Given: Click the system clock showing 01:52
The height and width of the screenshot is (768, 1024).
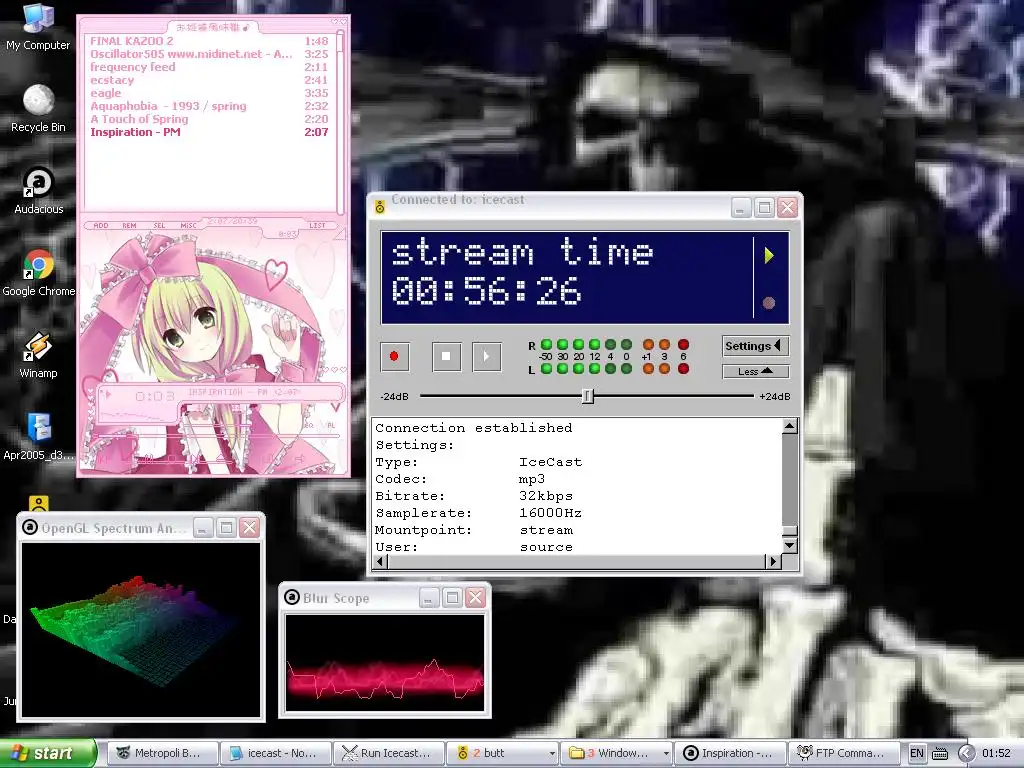Looking at the screenshot, I should 996,753.
